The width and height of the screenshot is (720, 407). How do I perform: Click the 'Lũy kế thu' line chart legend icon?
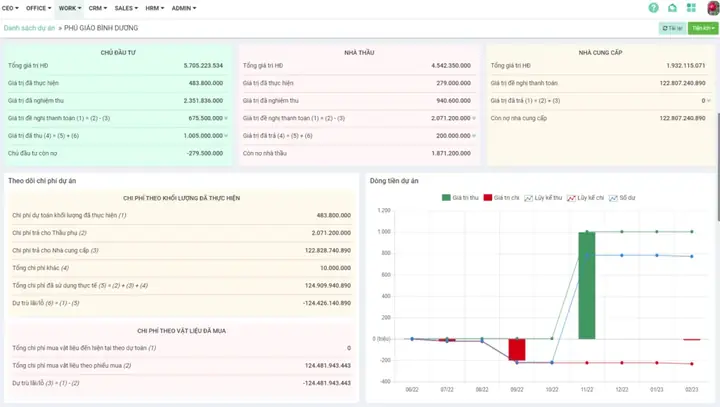pos(529,198)
